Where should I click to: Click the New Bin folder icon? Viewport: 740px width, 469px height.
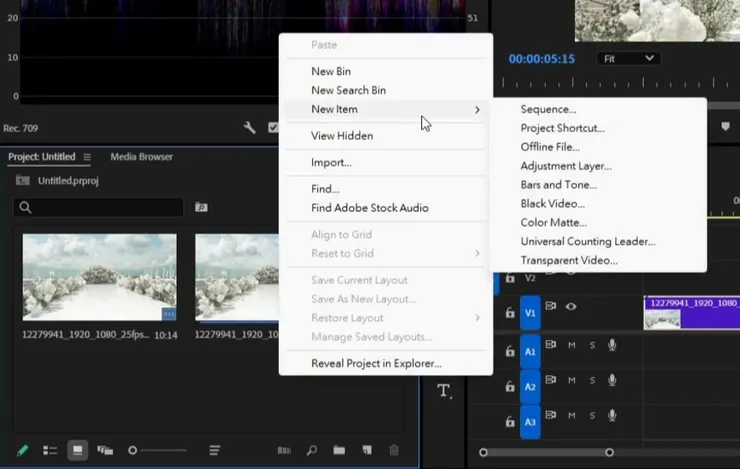(339, 451)
